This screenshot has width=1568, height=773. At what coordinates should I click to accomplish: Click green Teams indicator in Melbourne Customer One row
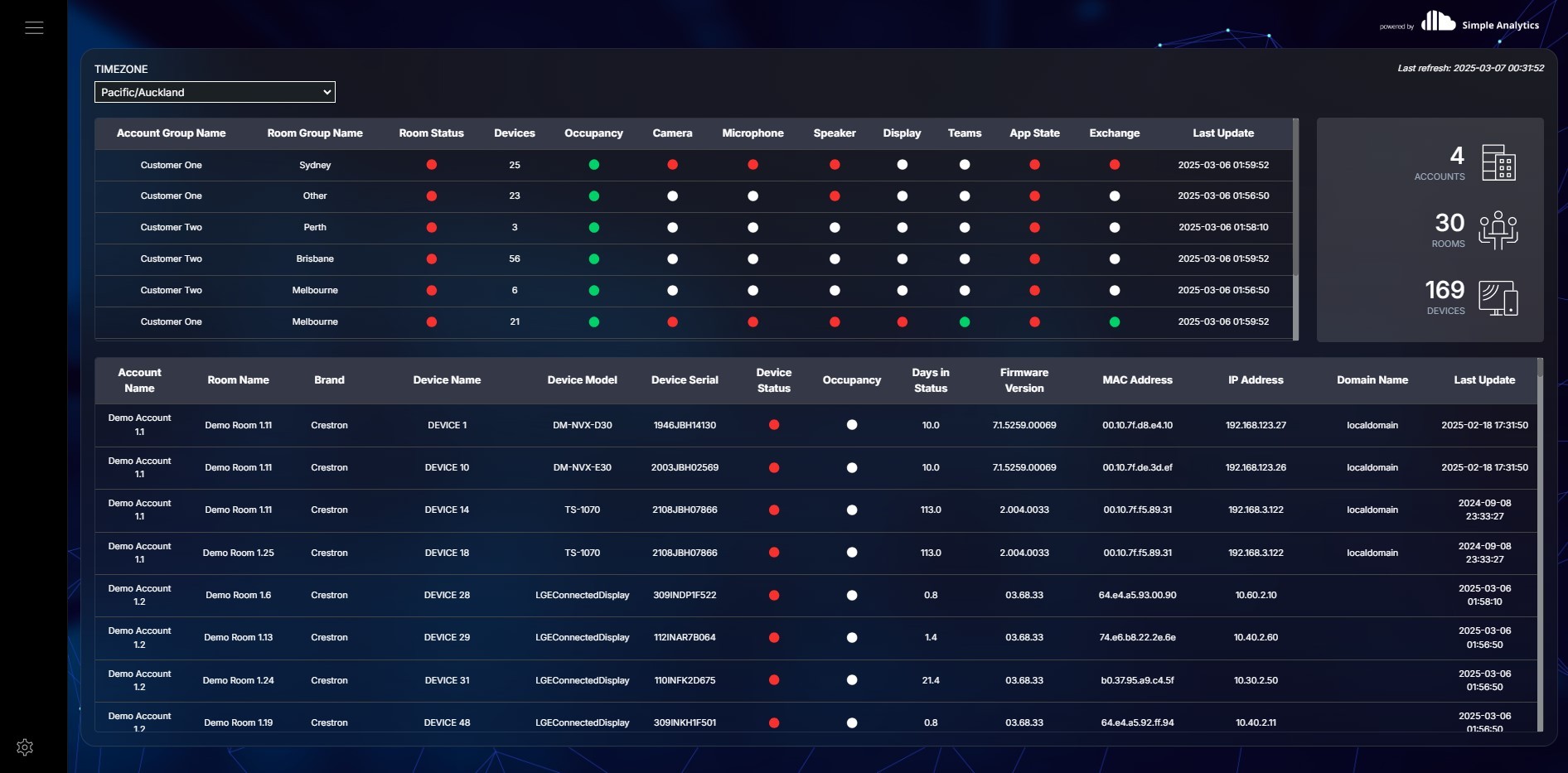tap(965, 322)
